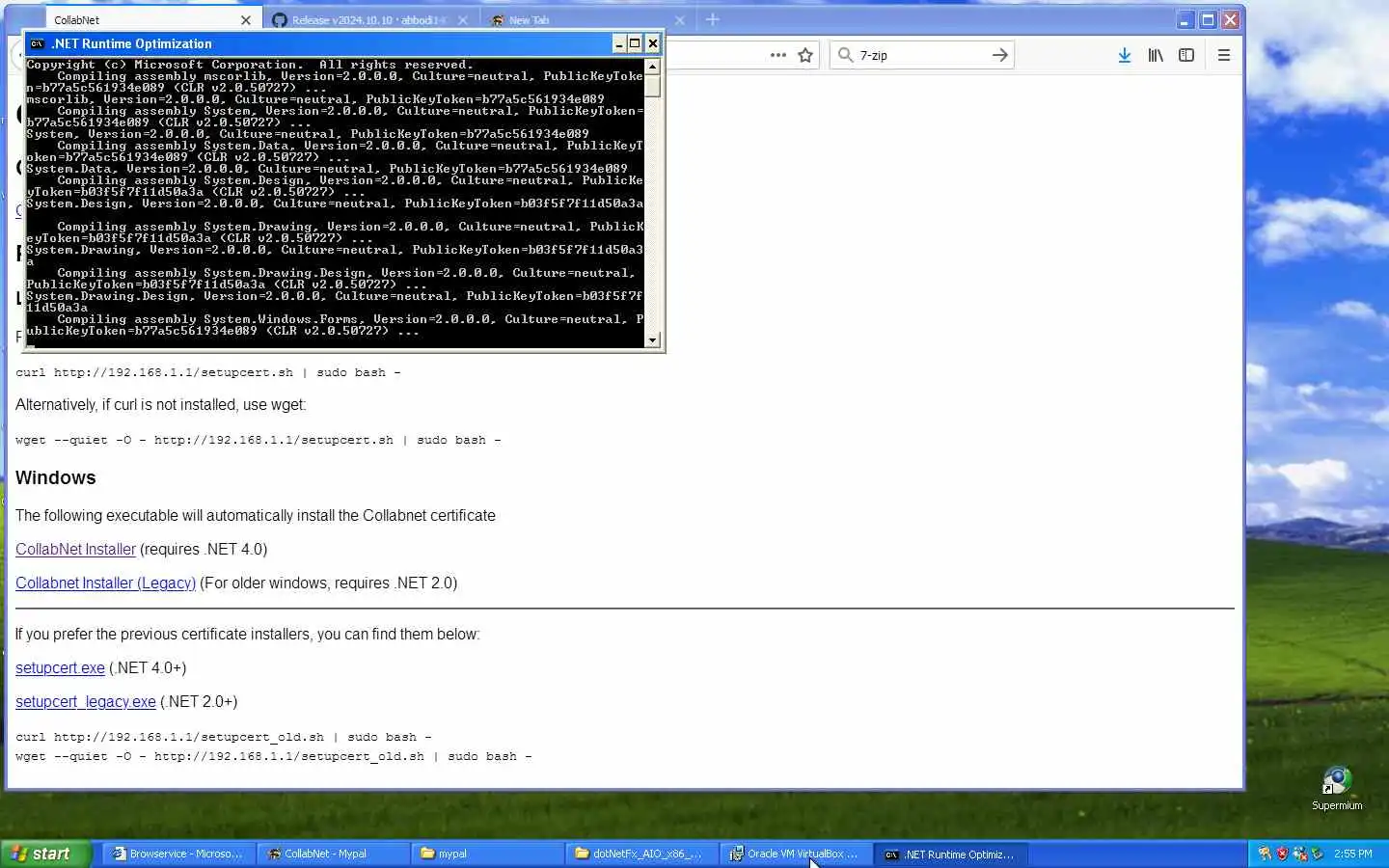Switch to CollabNet - Mypal taskbar button
This screenshot has width=1389, height=868.
click(333, 854)
